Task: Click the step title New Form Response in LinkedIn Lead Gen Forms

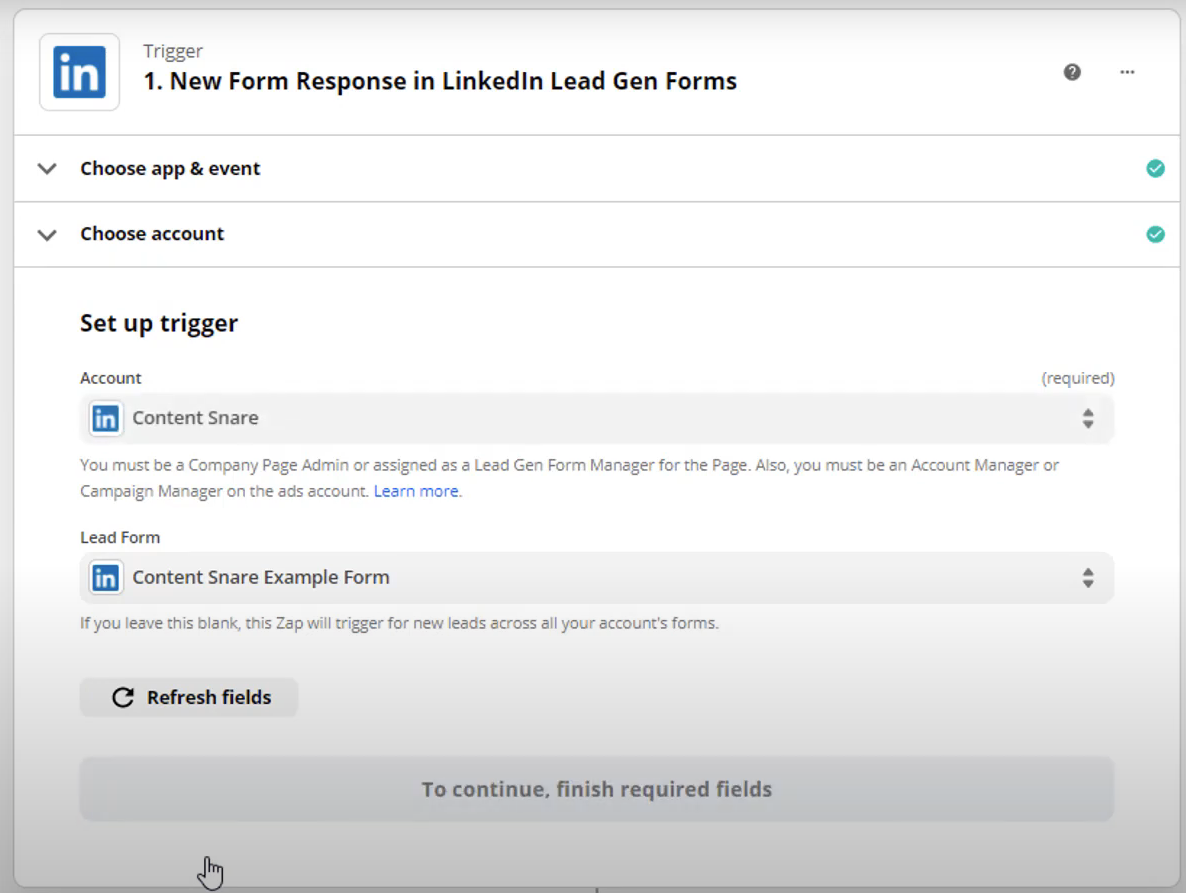Action: [440, 81]
